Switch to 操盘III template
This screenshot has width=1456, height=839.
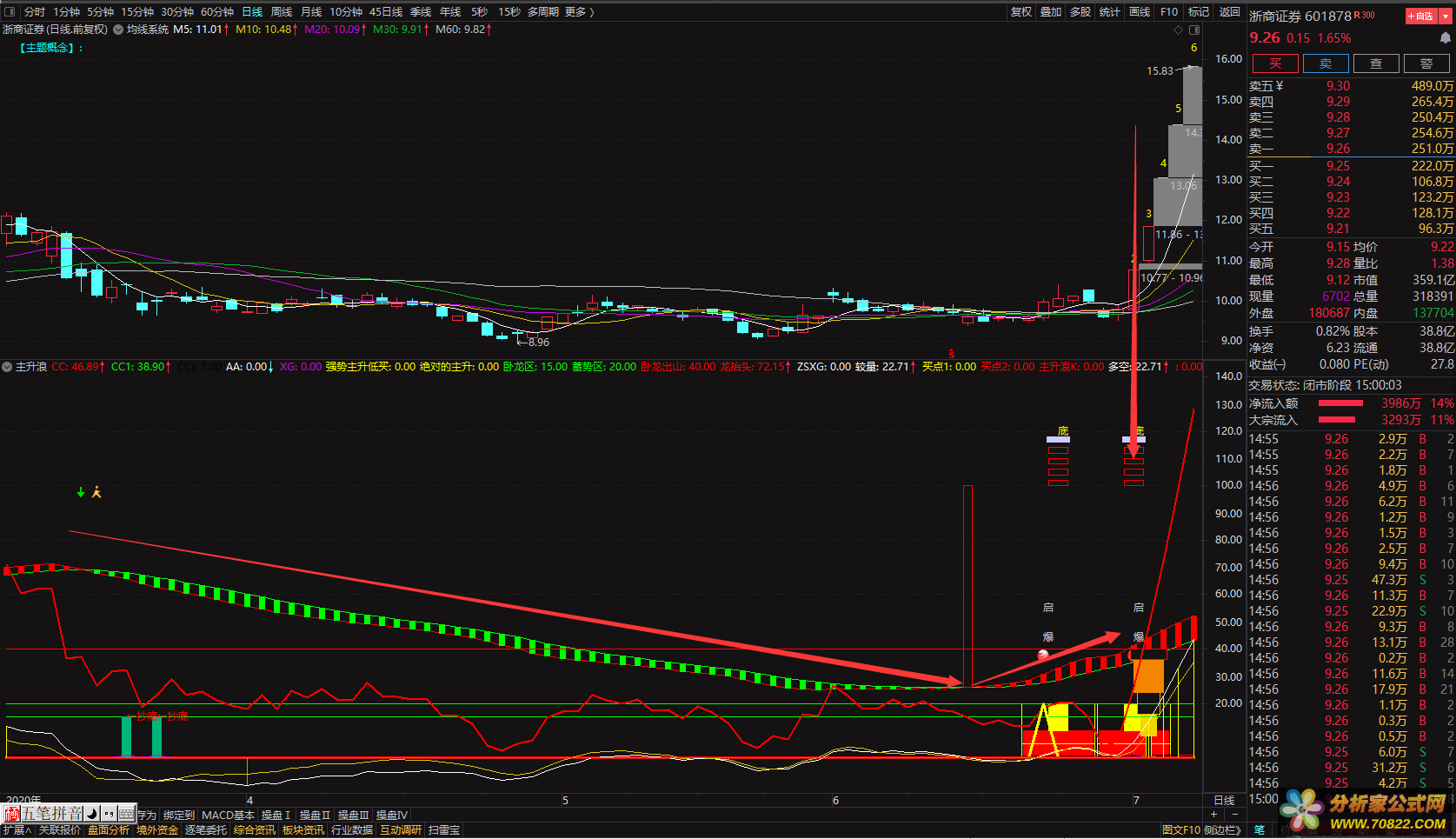(354, 815)
